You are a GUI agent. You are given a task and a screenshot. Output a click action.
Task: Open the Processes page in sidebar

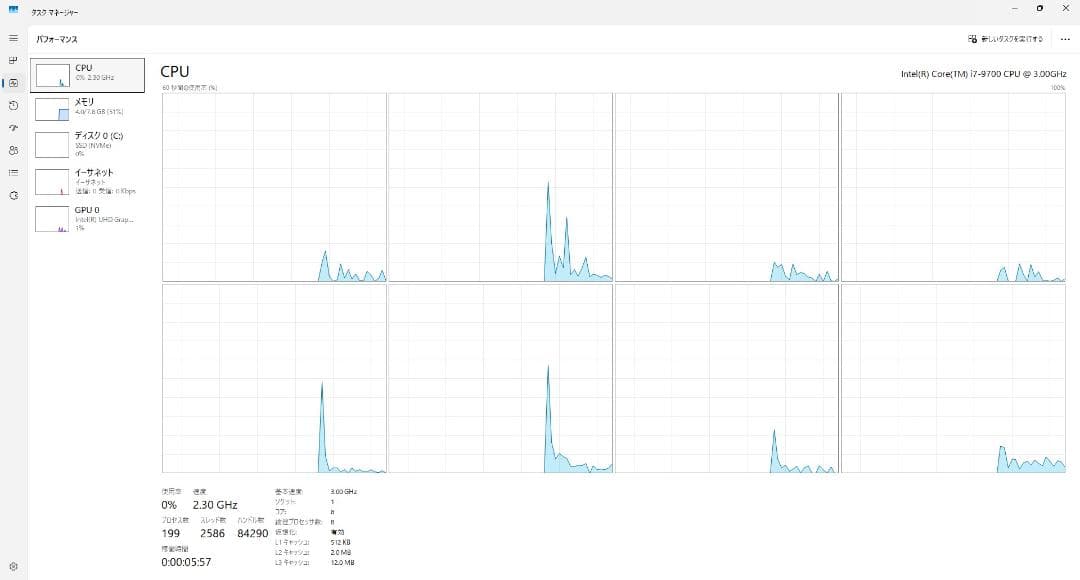(13, 60)
